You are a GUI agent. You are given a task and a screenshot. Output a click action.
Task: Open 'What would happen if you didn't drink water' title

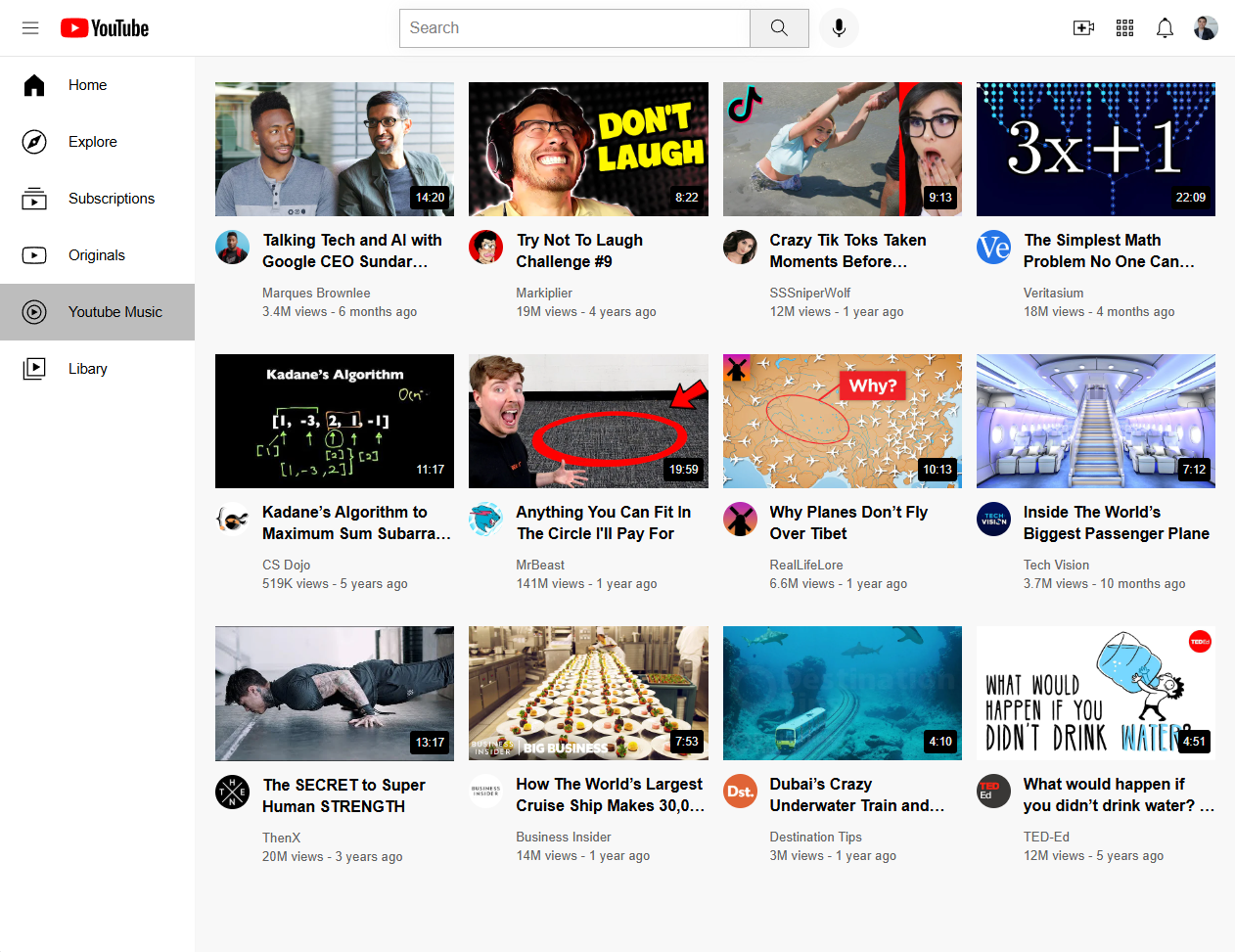1119,794
